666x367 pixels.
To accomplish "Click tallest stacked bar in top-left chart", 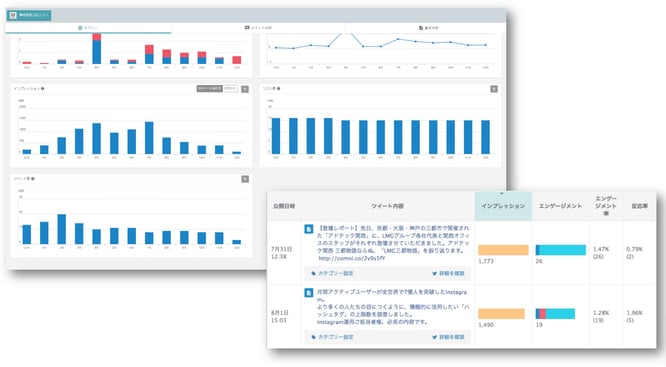I will tap(97, 48).
